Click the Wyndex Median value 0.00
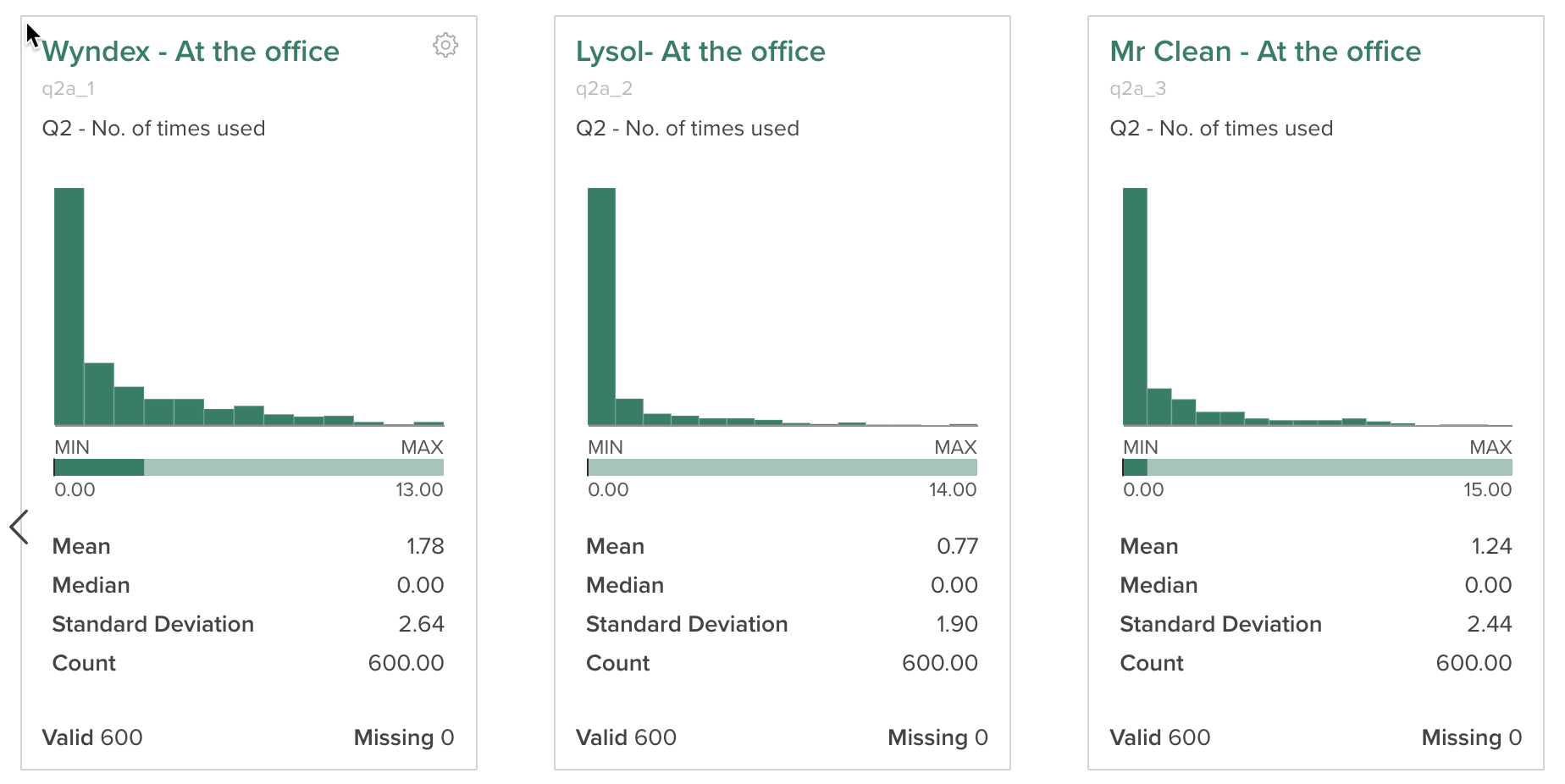 click(421, 585)
